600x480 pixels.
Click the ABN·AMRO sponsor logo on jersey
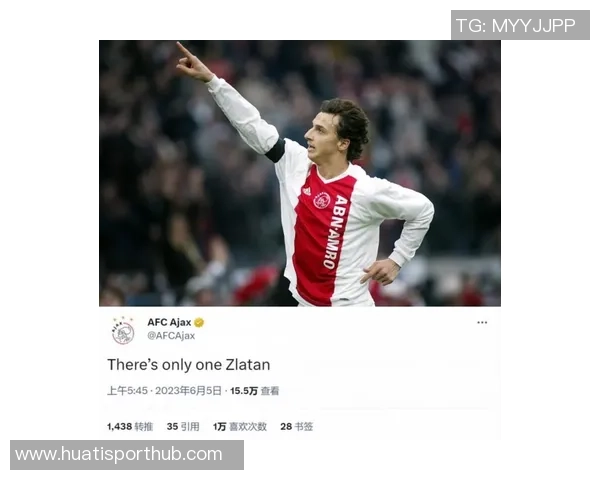point(335,232)
